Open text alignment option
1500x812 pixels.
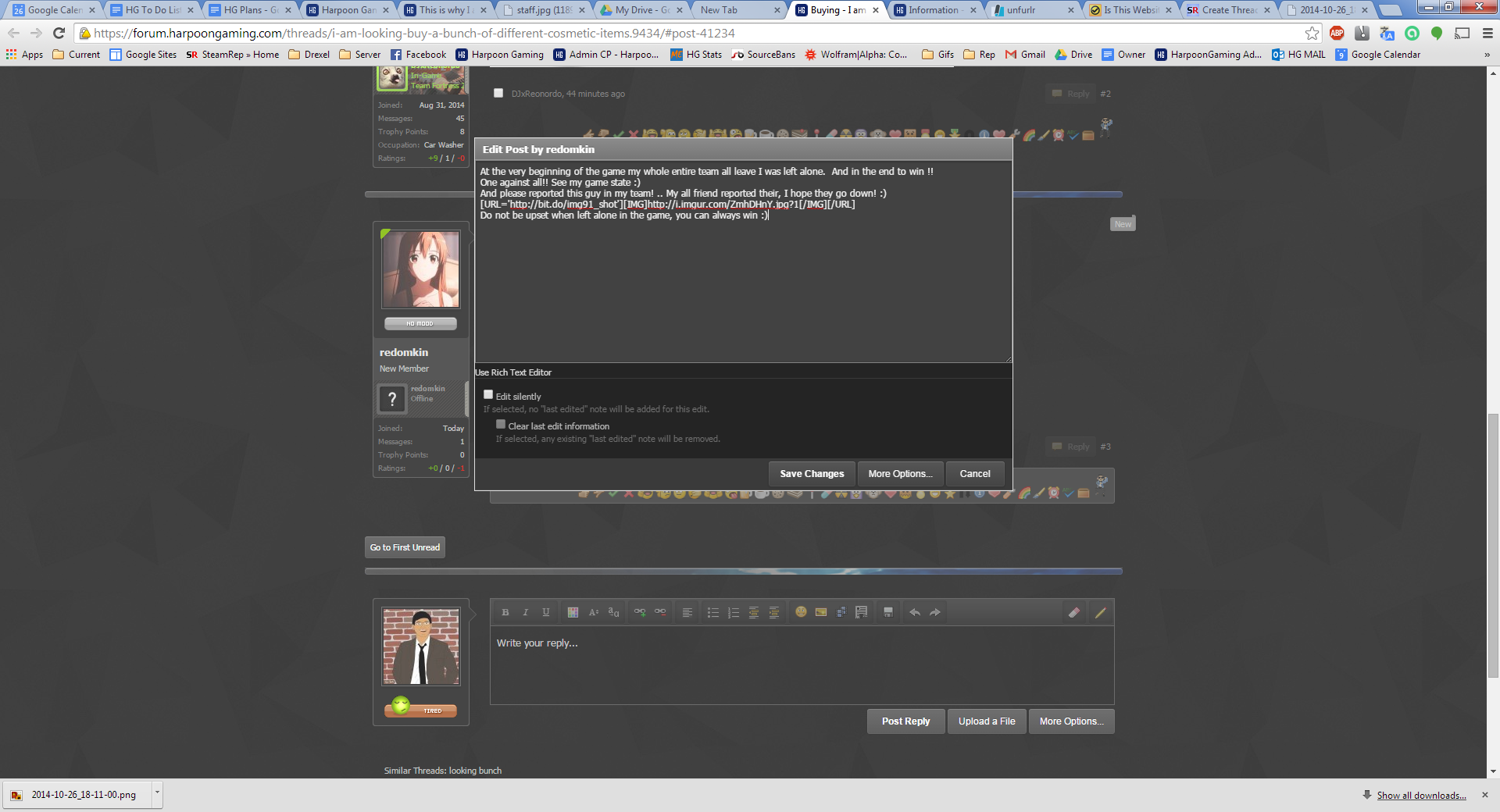coord(687,613)
